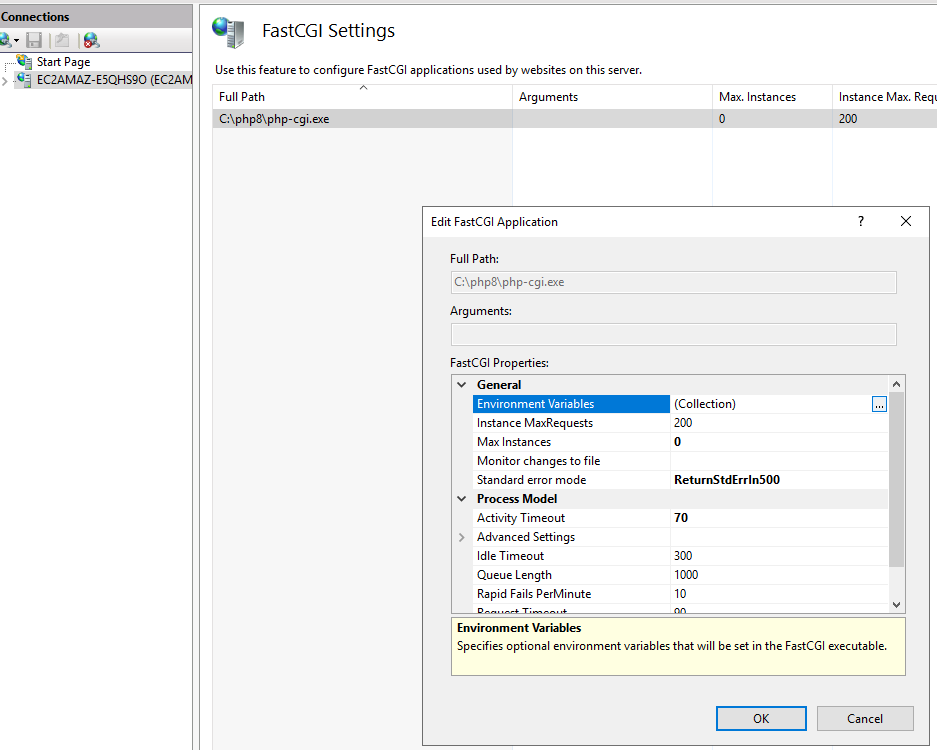The height and width of the screenshot is (750, 937).
Task: Click the Delete Connection icon with red mark
Action: (91, 40)
